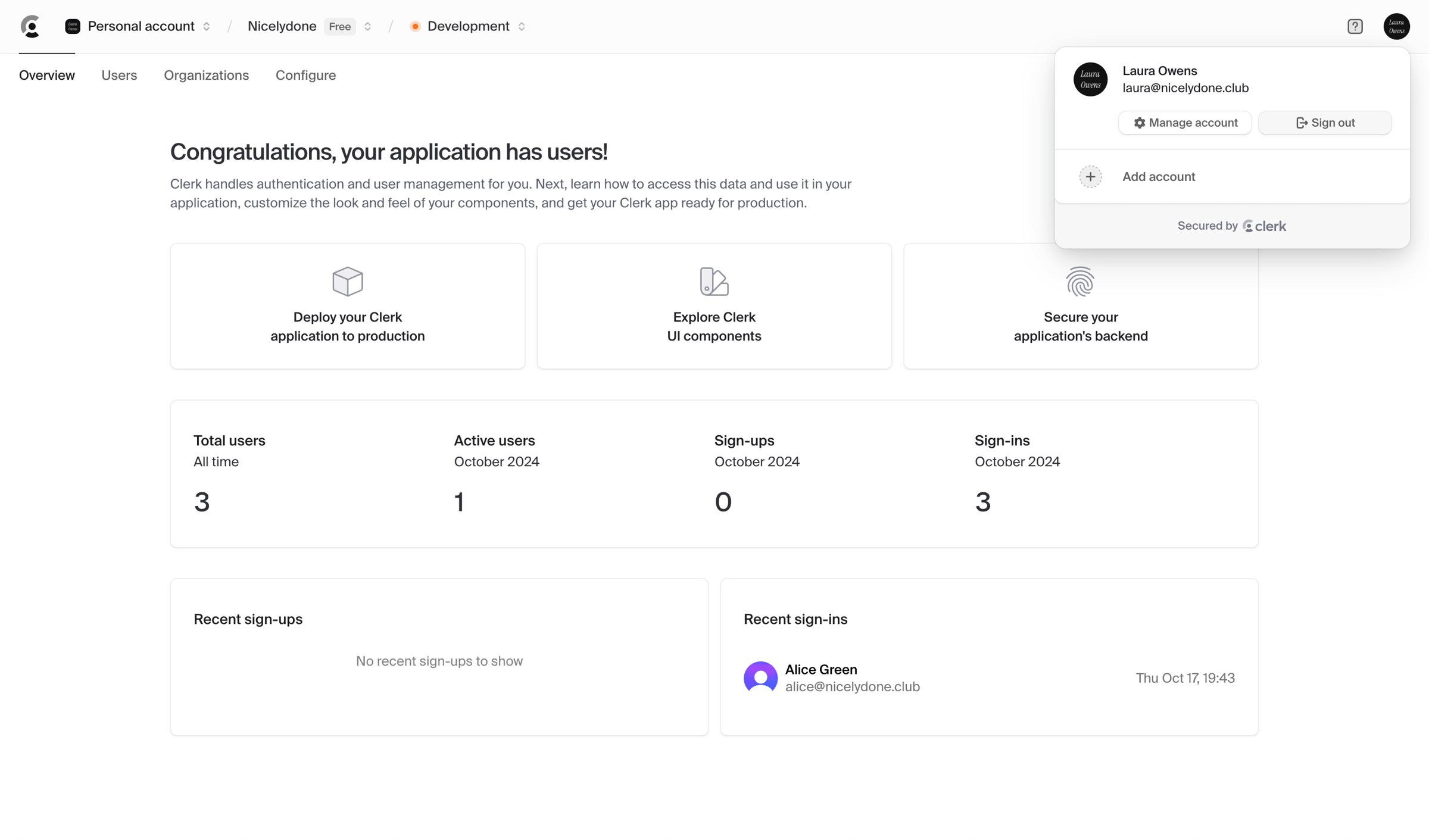Click the Alice Green name in recent sign-ins
Screen dimensions: 1429x840
821,670
